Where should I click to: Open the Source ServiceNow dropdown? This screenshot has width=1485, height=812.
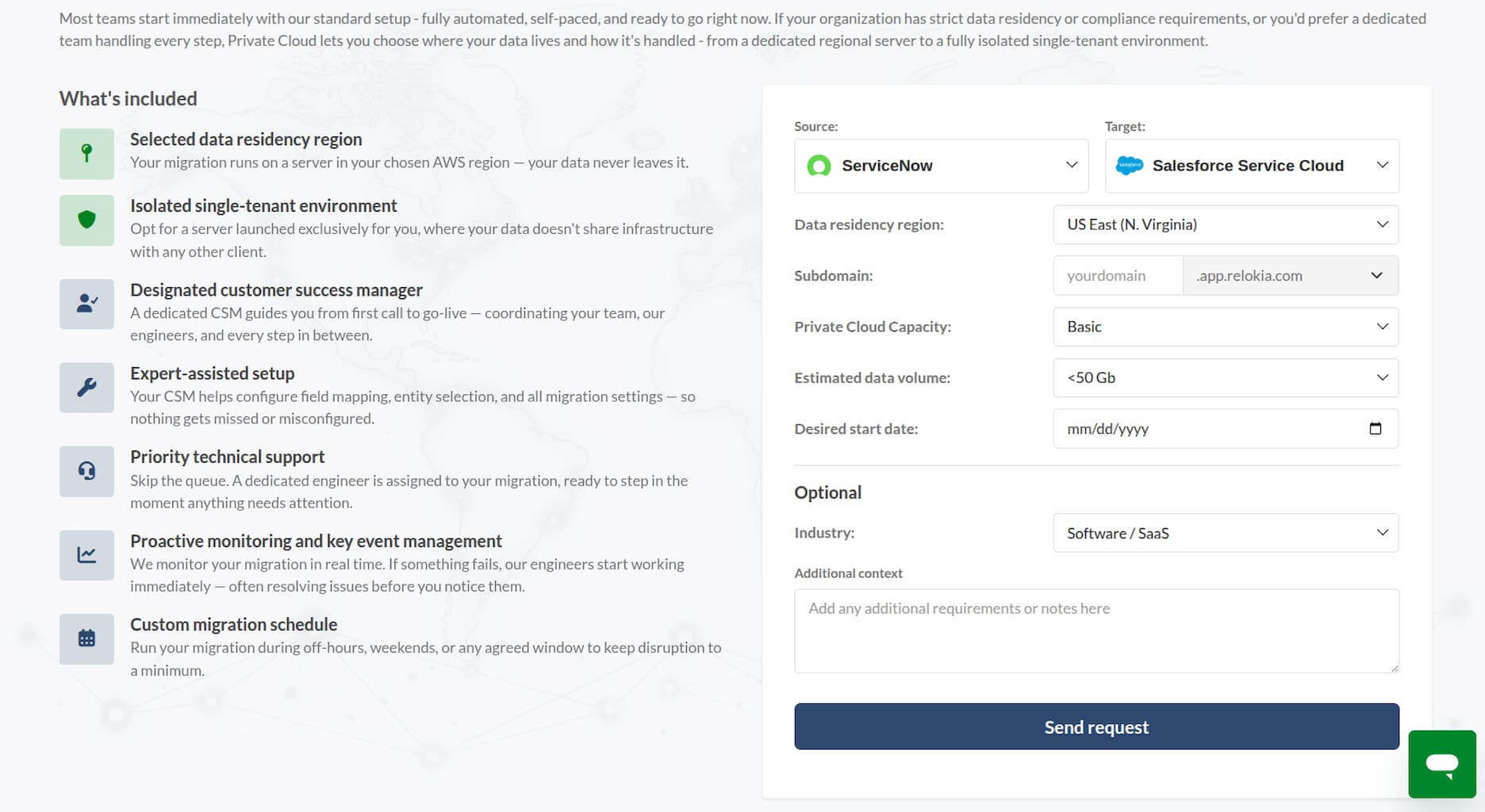(x=941, y=166)
